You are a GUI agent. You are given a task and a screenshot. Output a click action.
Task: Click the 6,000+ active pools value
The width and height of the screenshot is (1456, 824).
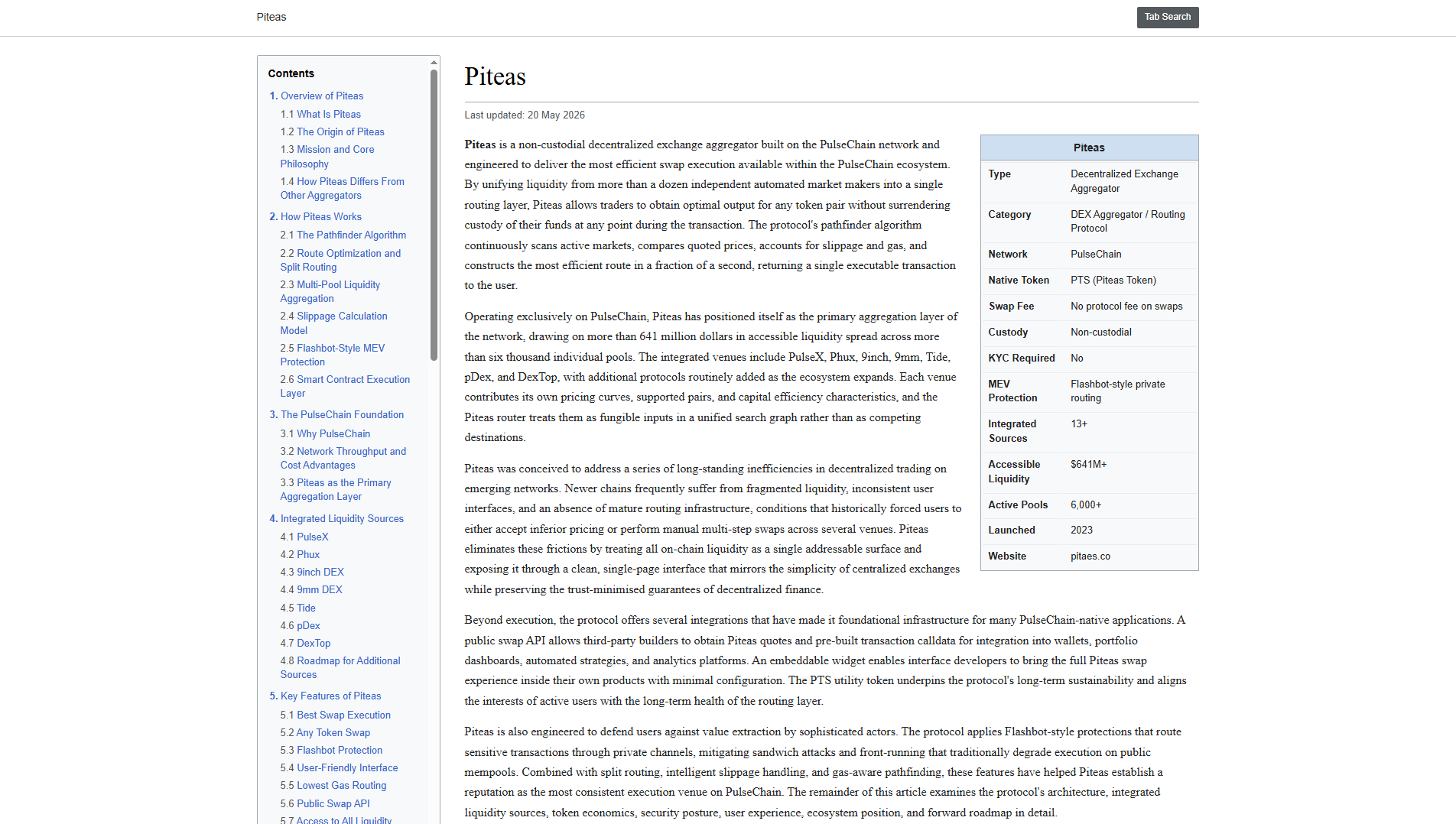1086,504
